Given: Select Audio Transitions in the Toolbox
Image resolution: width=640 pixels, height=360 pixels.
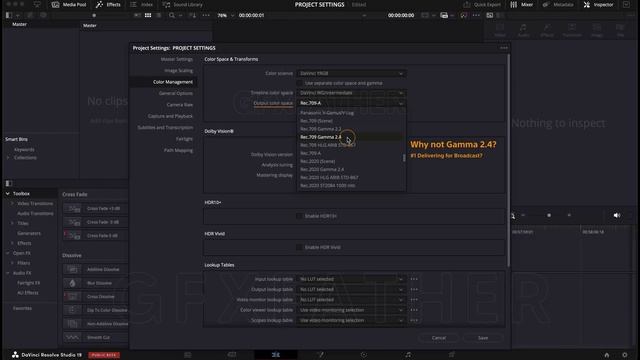Looking at the screenshot, I should [x=35, y=213].
